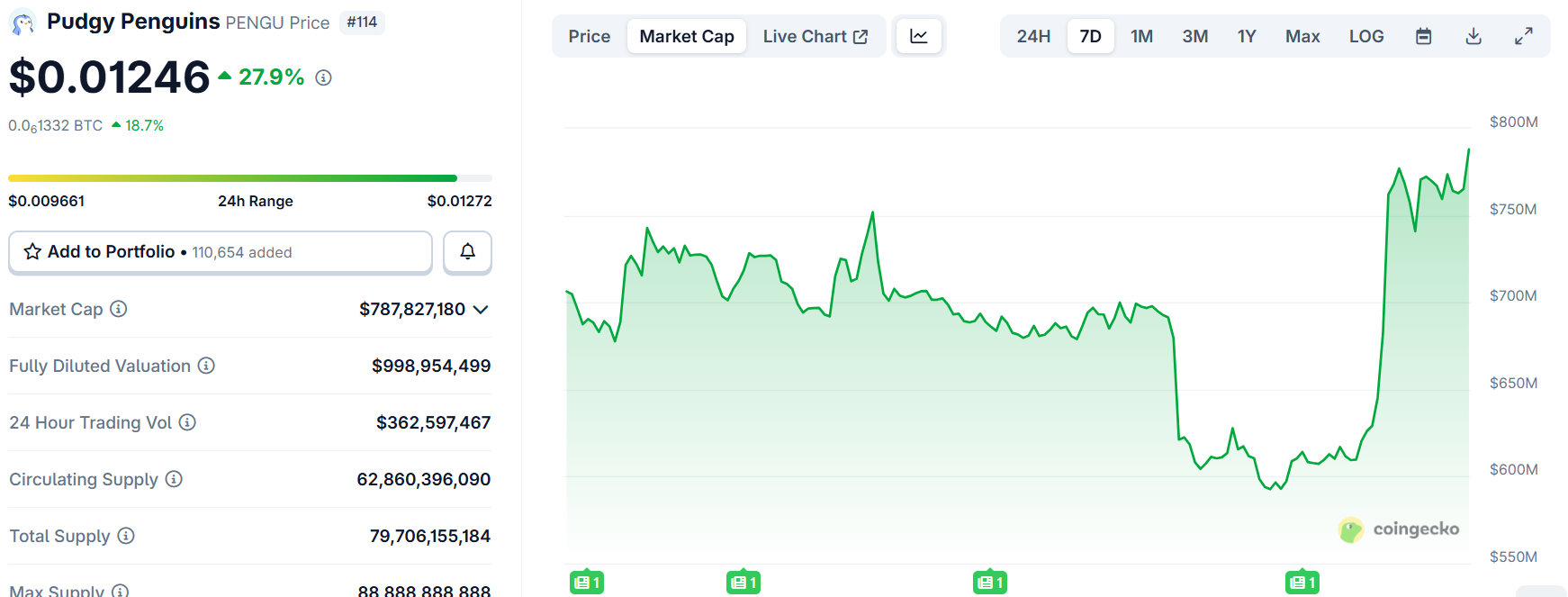Expand Market Cap value chevron
Image resolution: width=1568 pixels, height=597 pixels.
pos(481,310)
